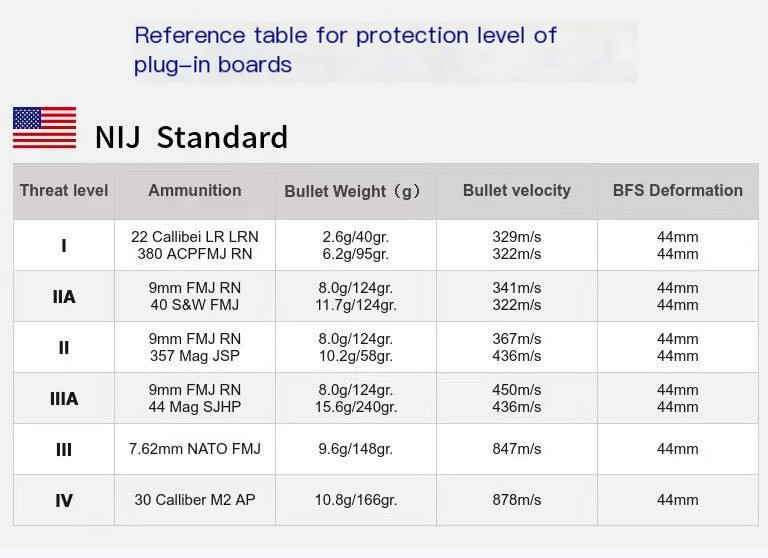768x558 pixels.
Task: Select the Ammunition column header
Action: pyautogui.click(x=195, y=191)
